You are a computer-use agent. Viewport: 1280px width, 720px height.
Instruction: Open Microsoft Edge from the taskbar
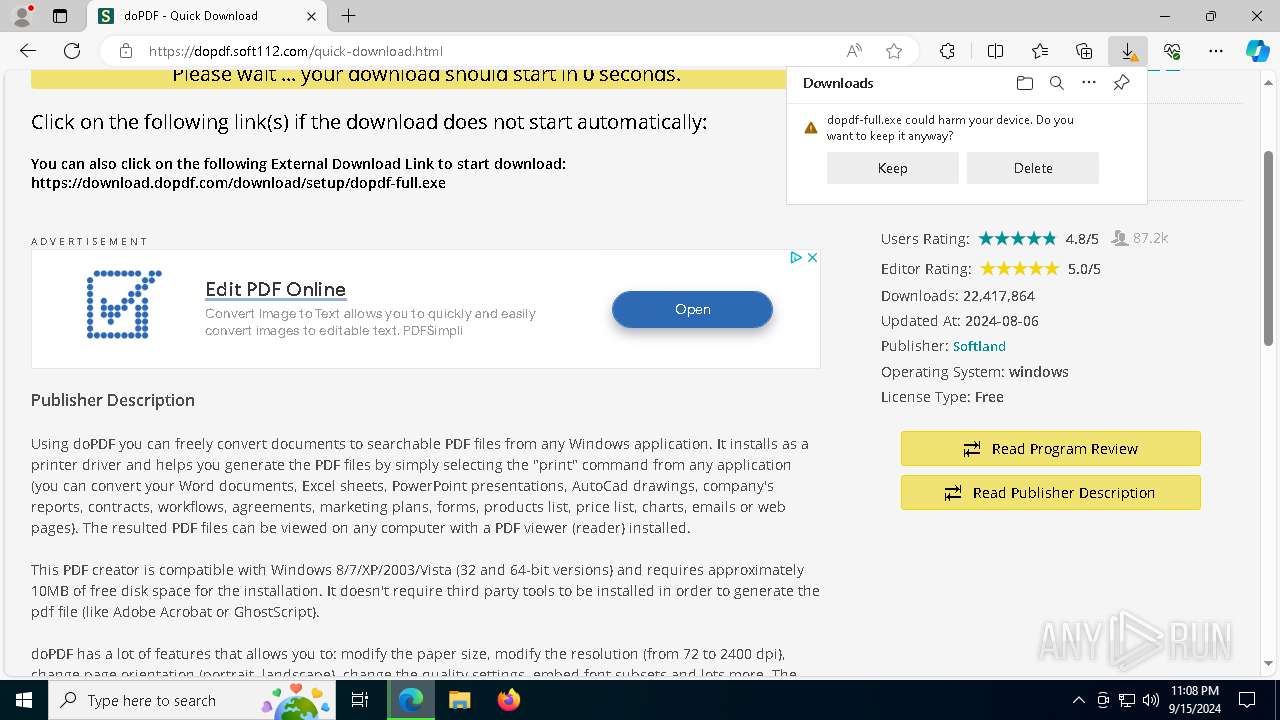tap(411, 700)
